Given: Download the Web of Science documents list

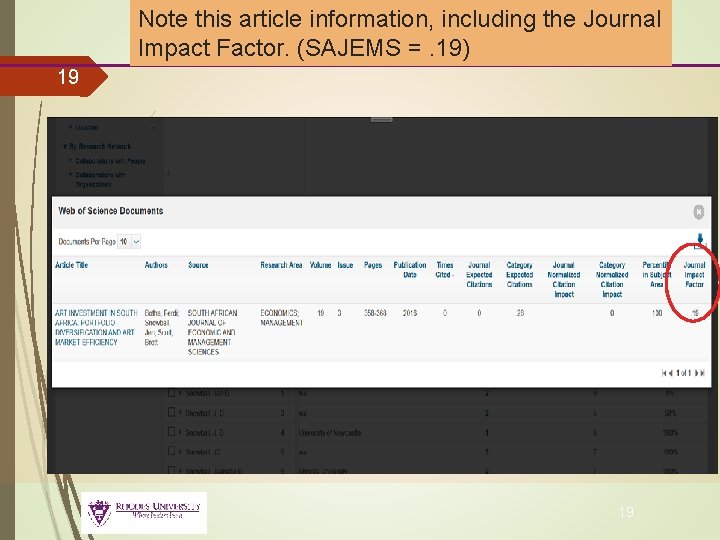Looking at the screenshot, I should pos(699,240).
